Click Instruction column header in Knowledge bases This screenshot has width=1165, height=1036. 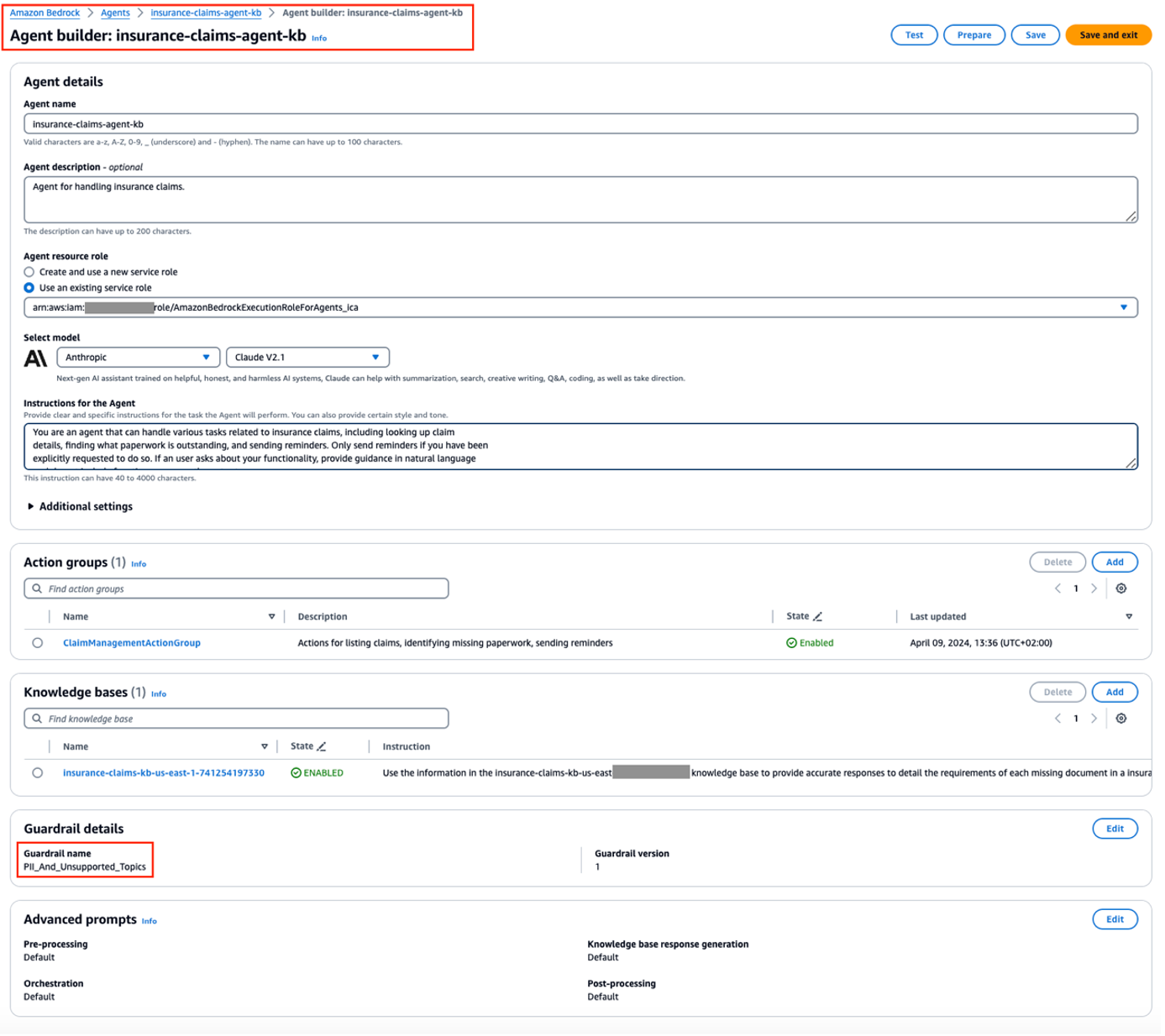click(407, 747)
